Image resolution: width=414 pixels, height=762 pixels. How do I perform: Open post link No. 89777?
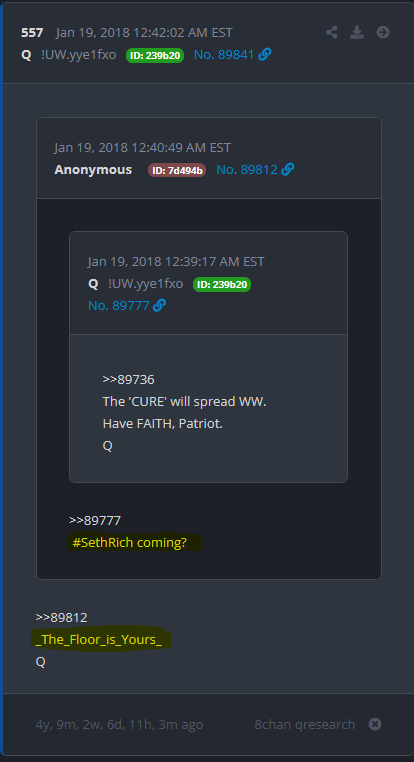pos(119,306)
